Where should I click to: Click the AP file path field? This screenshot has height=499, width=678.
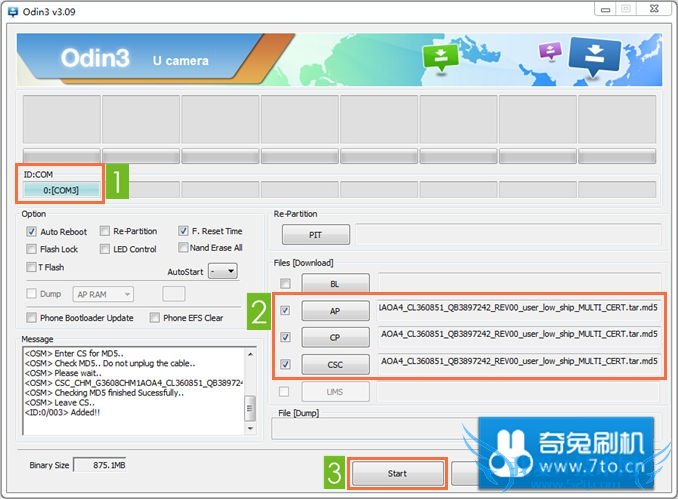518,308
